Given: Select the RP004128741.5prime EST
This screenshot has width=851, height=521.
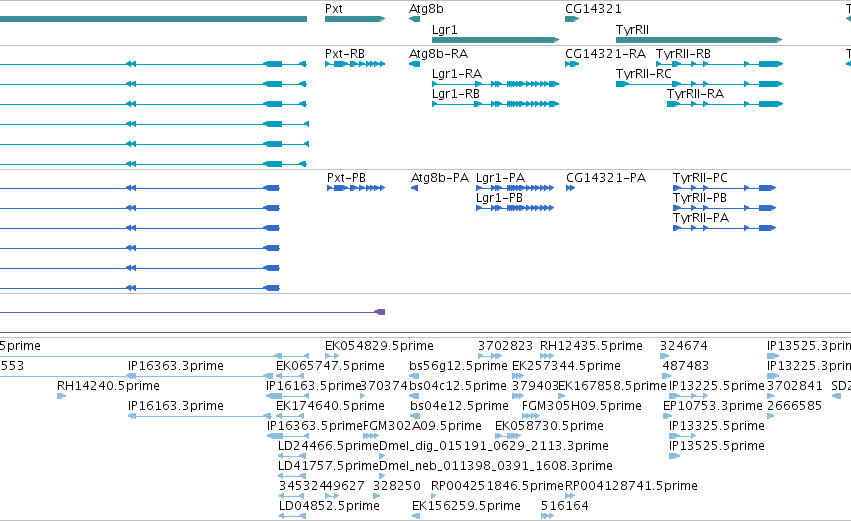Looking at the screenshot, I should [632, 486].
